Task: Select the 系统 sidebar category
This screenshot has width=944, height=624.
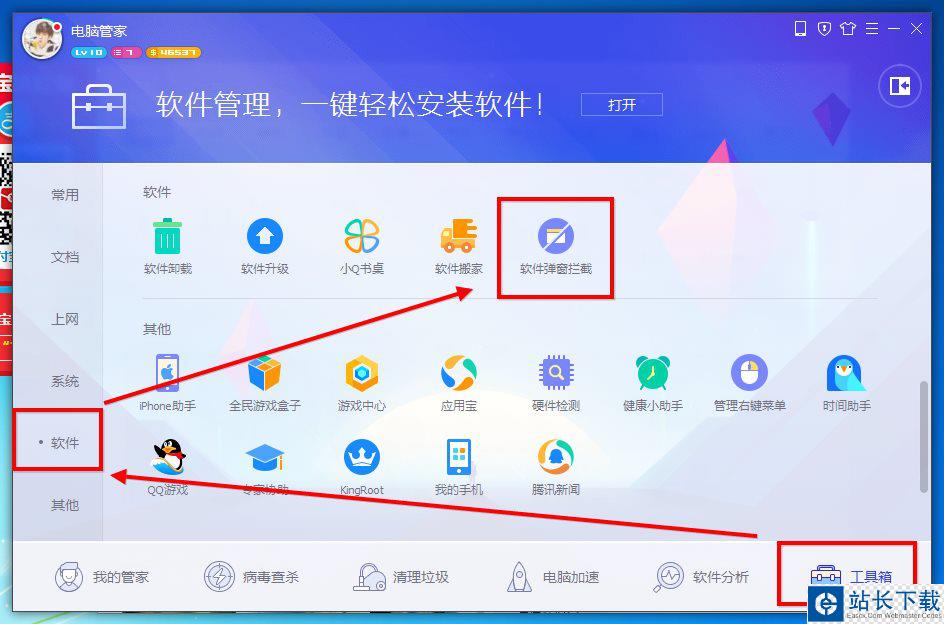Action: 65,381
